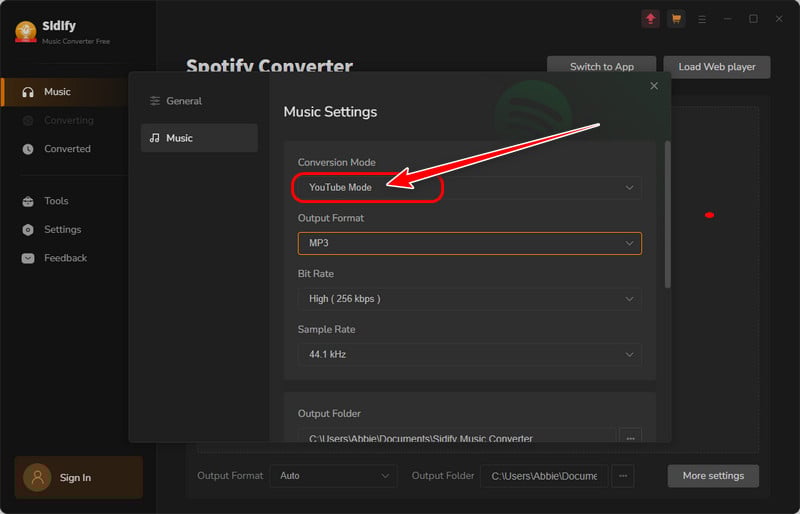Click the 'Music Converter Free' subtitle

76,41
